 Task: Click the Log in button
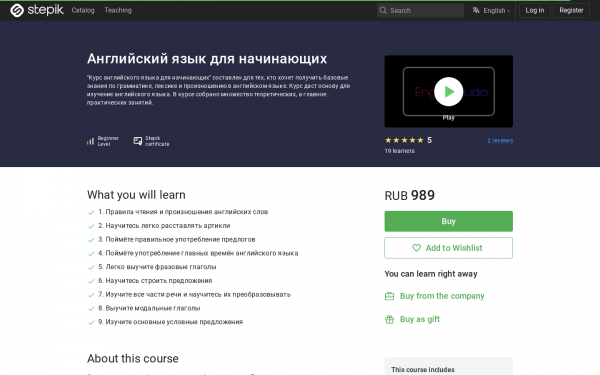[535, 10]
